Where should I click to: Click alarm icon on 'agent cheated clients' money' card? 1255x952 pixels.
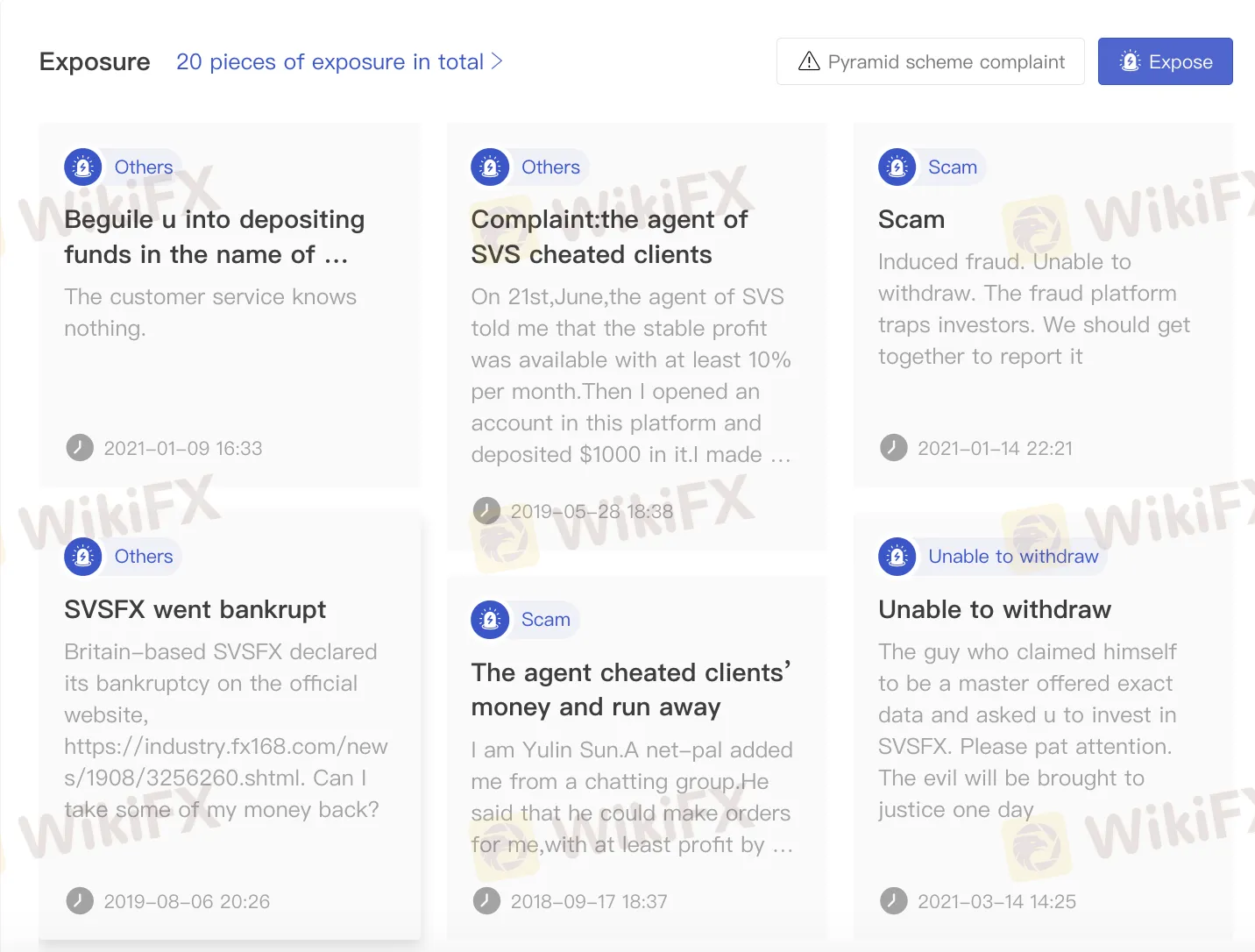490,620
